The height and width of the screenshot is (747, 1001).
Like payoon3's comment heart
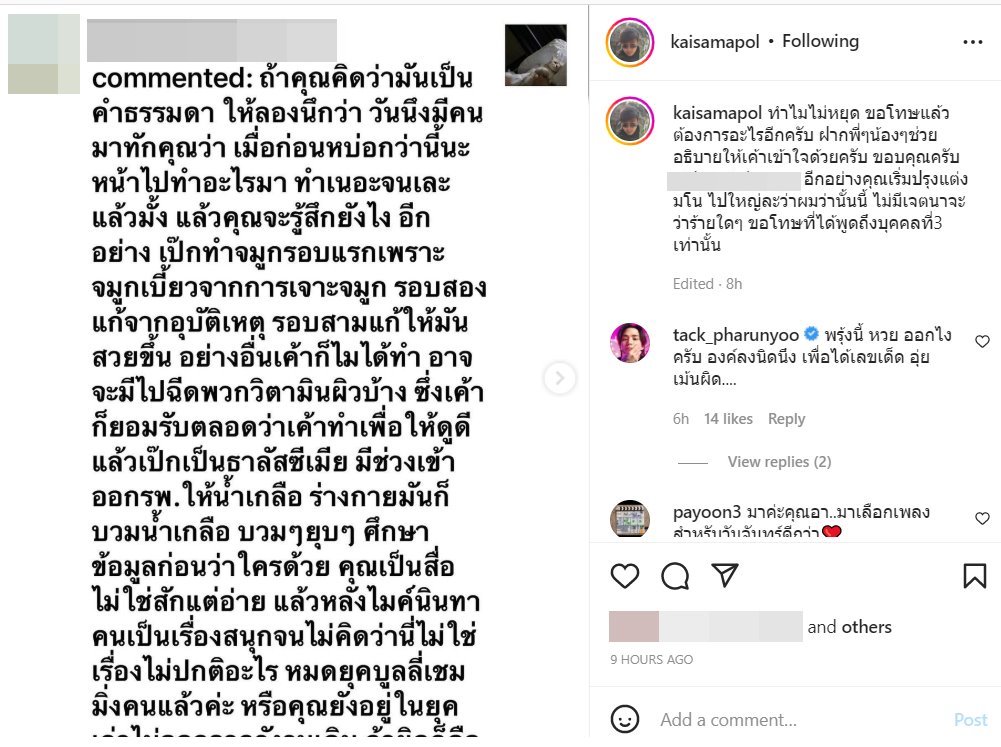982,518
